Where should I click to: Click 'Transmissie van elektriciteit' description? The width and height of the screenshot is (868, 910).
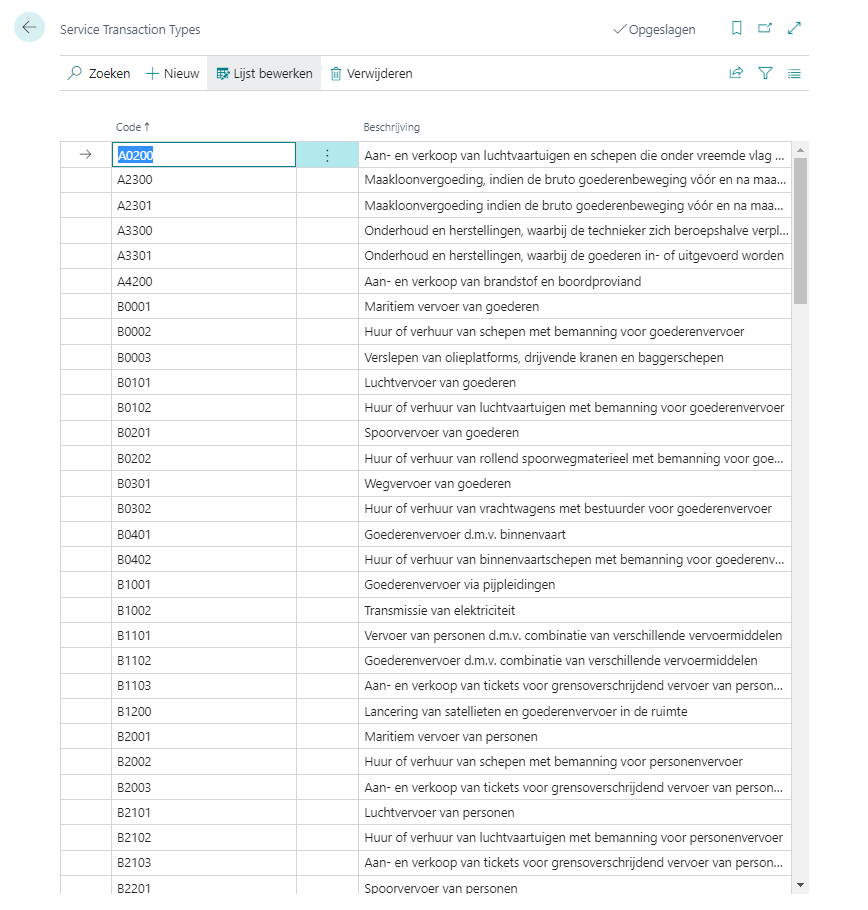[439, 611]
